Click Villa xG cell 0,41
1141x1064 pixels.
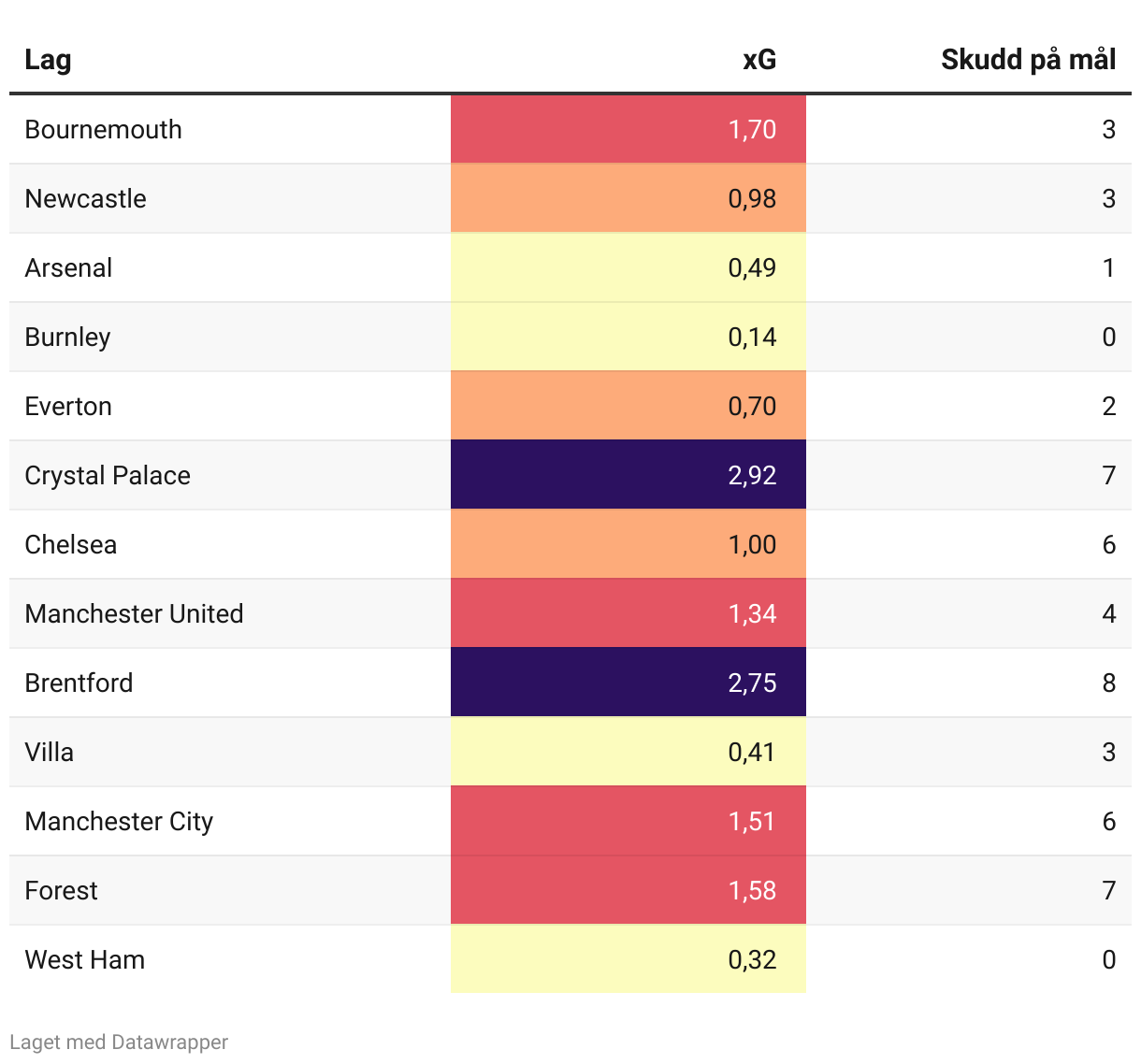(x=752, y=753)
